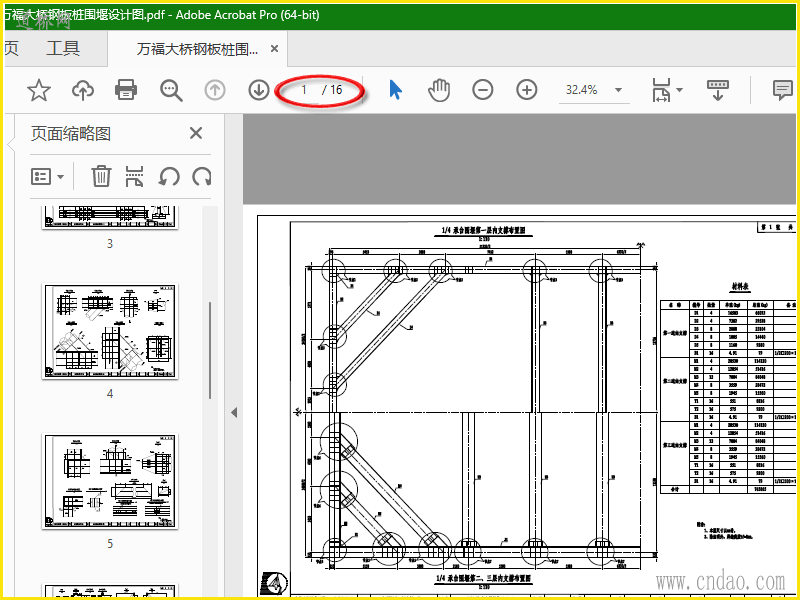Print the document with printer icon

(x=126, y=90)
